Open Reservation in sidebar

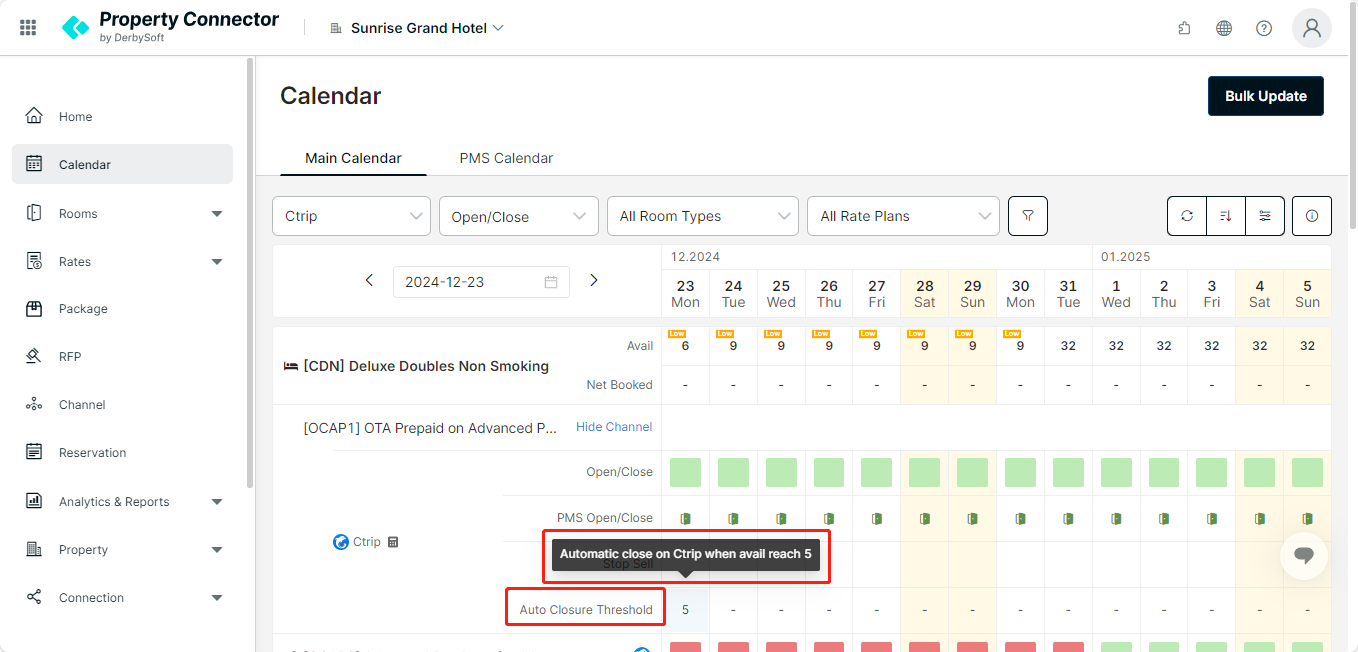tap(122, 453)
